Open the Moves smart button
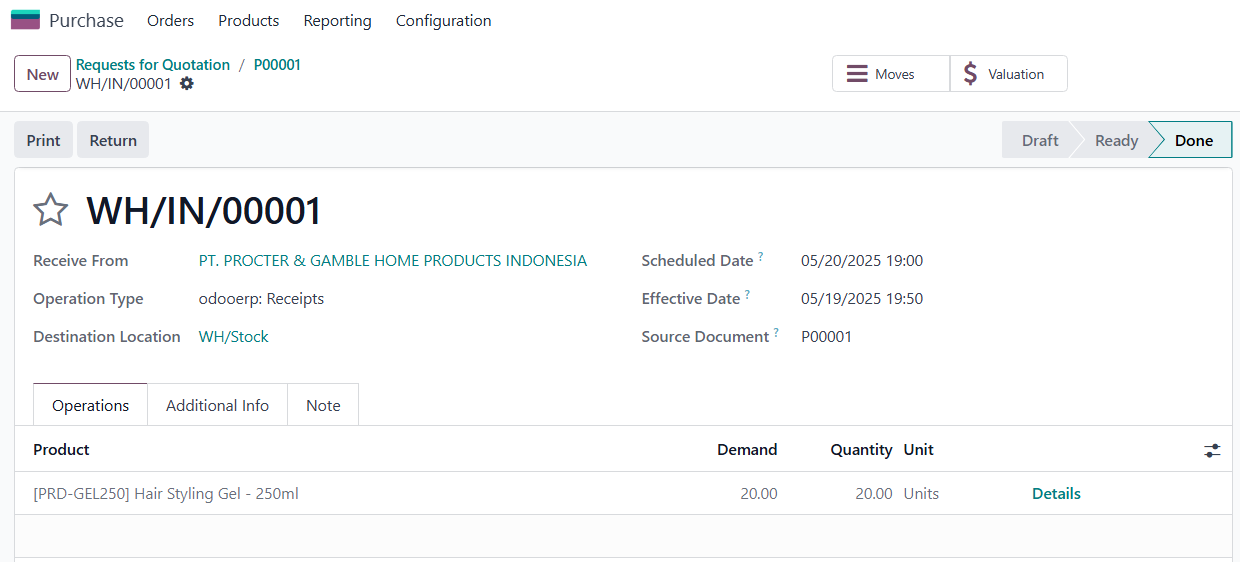 tap(891, 74)
